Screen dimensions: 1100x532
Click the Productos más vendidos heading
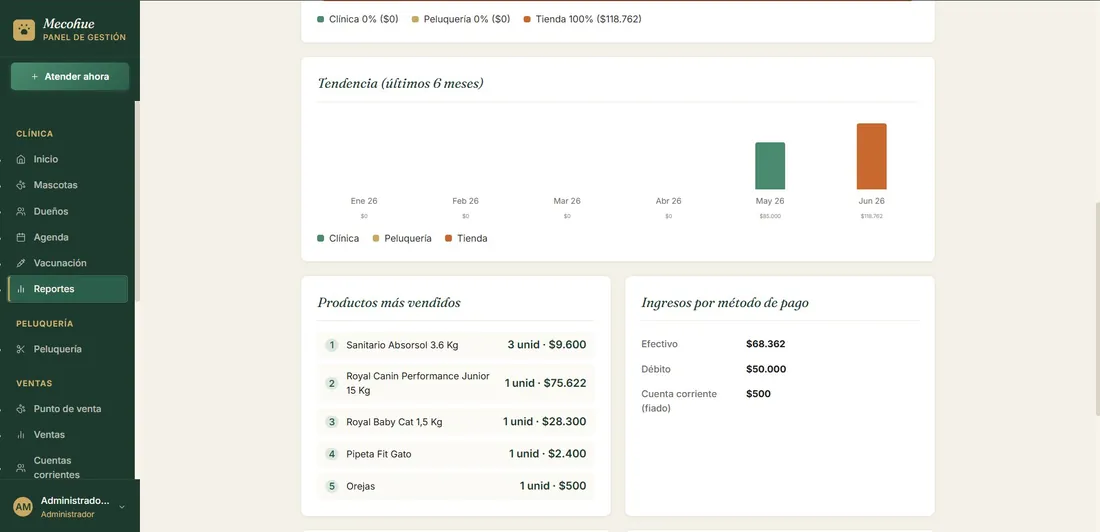[x=389, y=302]
